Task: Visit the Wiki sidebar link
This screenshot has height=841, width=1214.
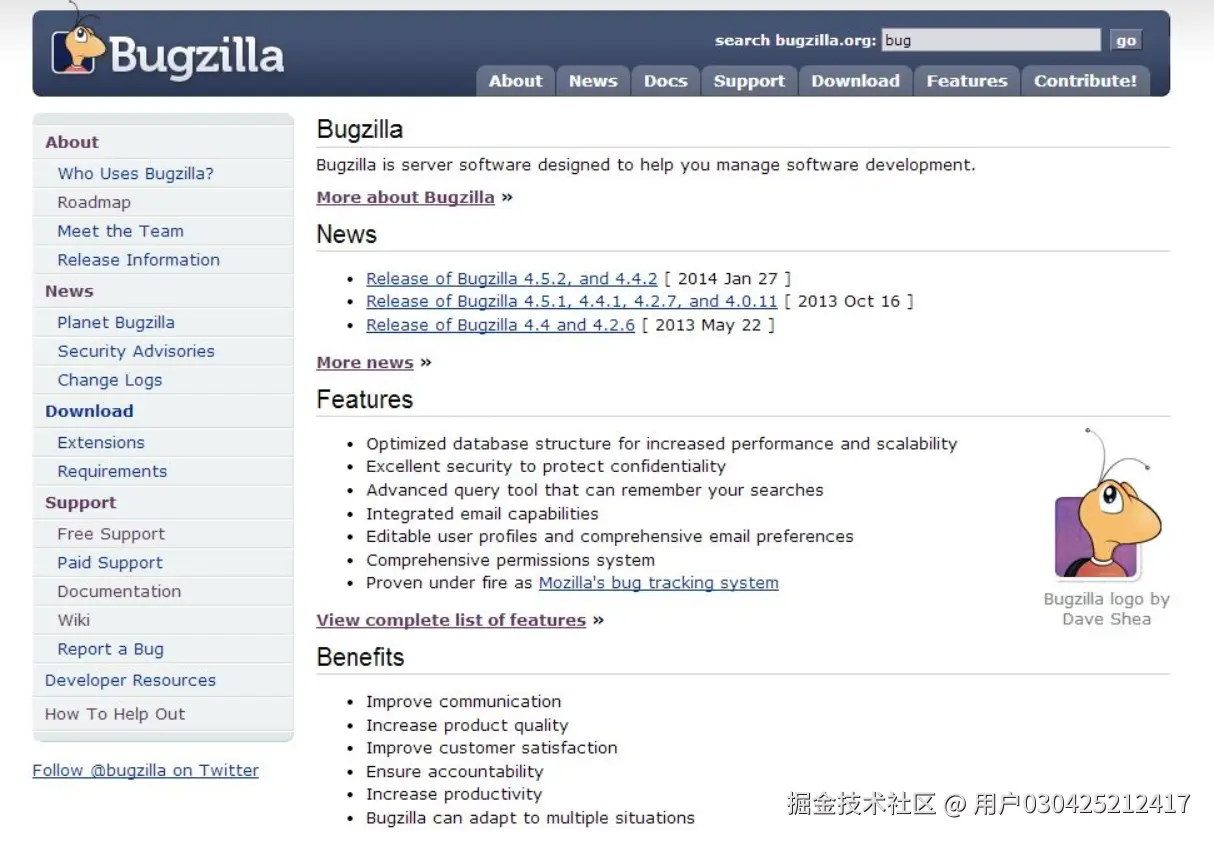Action: coord(74,620)
